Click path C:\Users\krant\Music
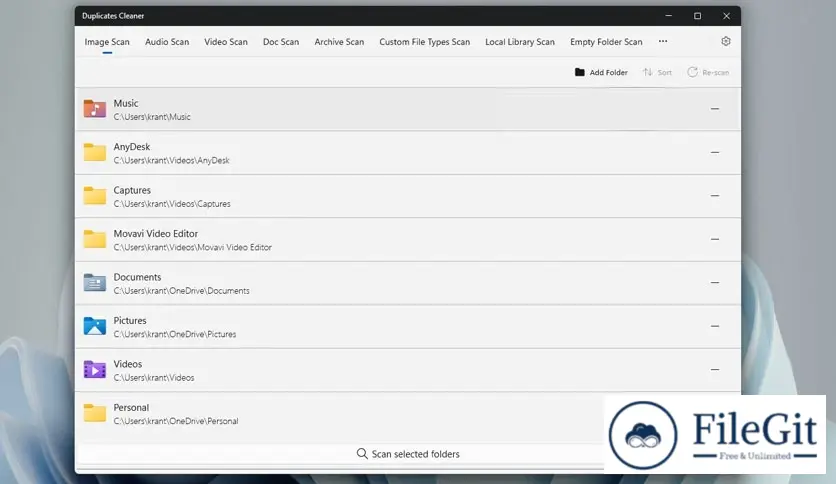This screenshot has height=484, width=836. [152, 117]
